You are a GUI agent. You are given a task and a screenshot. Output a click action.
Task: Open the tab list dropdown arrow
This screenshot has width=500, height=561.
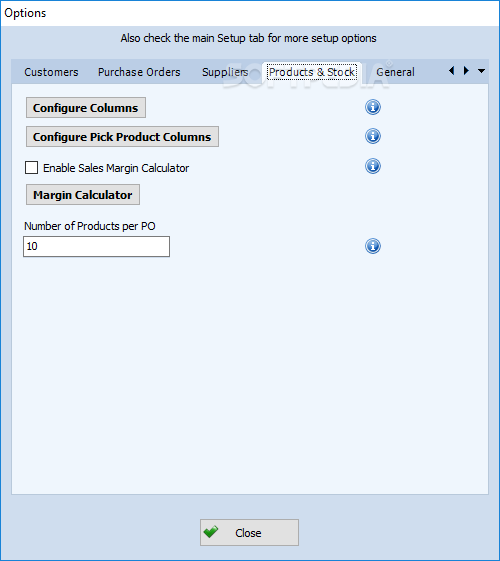click(x=481, y=71)
